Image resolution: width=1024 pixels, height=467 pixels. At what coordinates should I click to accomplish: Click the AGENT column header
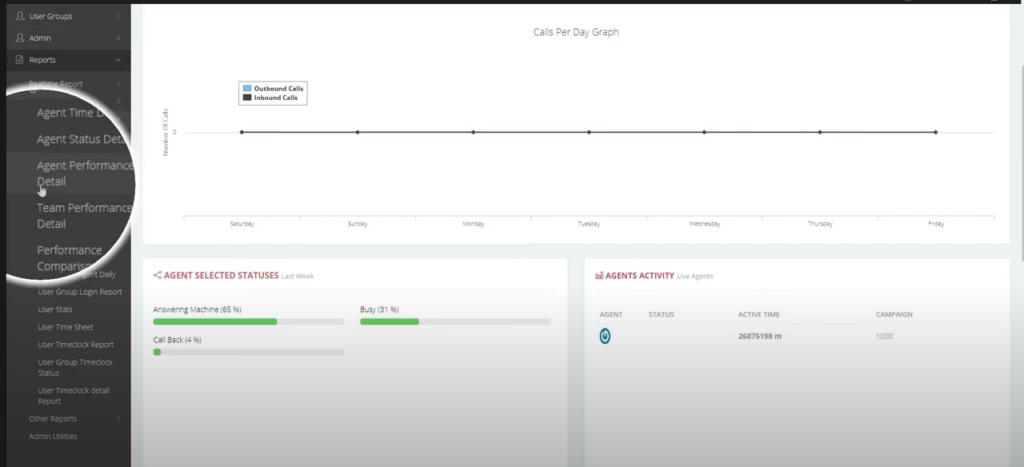pyautogui.click(x=611, y=314)
